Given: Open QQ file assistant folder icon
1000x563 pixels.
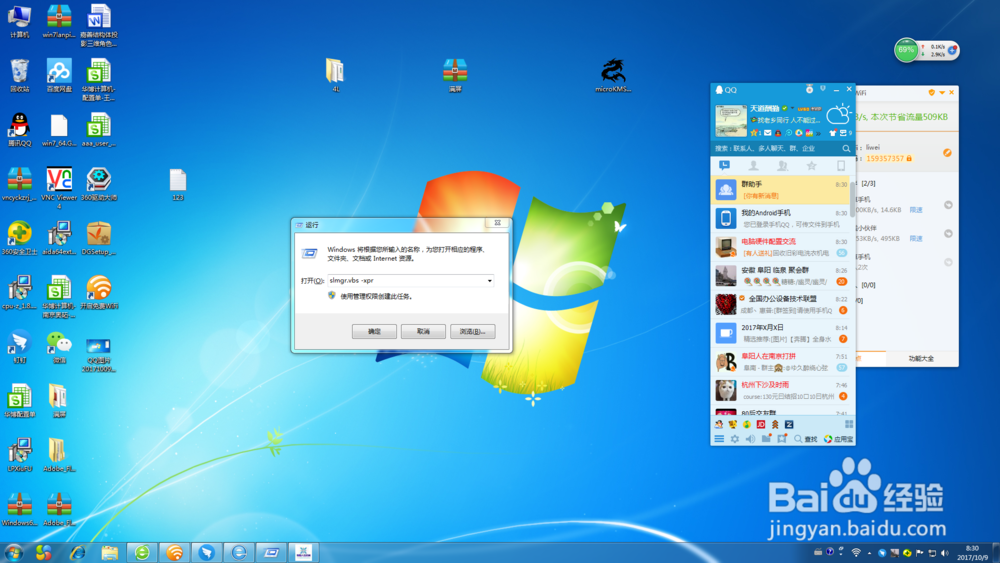Looking at the screenshot, I should tap(766, 439).
